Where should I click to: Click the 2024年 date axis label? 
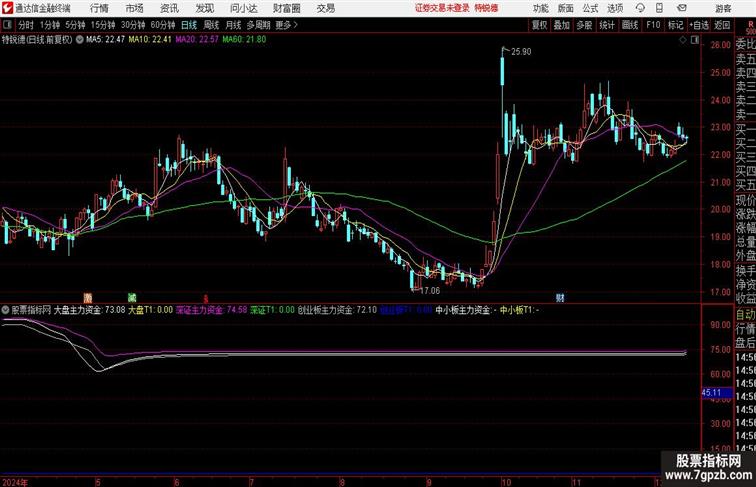15,482
